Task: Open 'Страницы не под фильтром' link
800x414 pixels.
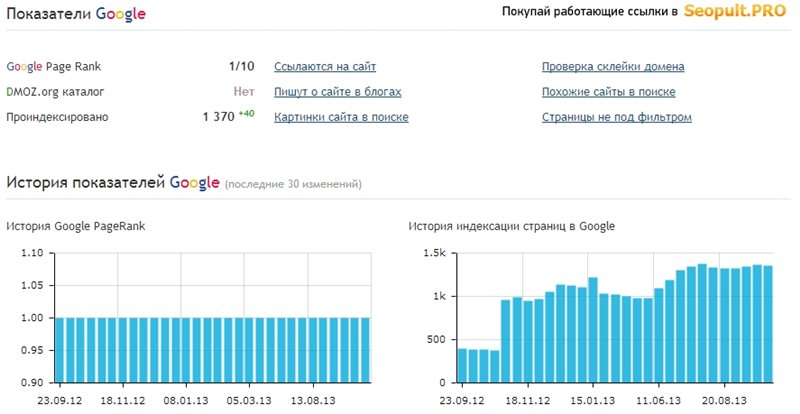Action: click(x=616, y=117)
